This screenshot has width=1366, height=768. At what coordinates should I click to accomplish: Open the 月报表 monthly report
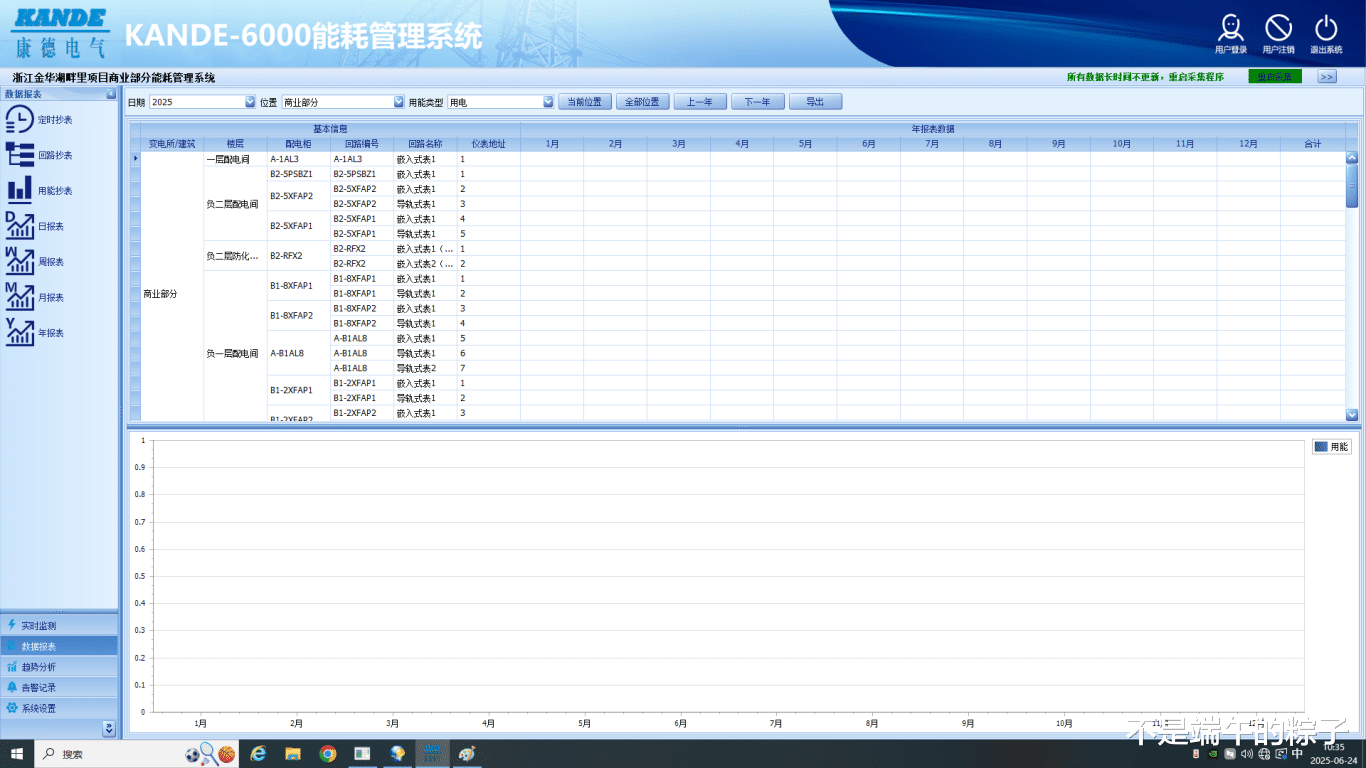coord(35,297)
